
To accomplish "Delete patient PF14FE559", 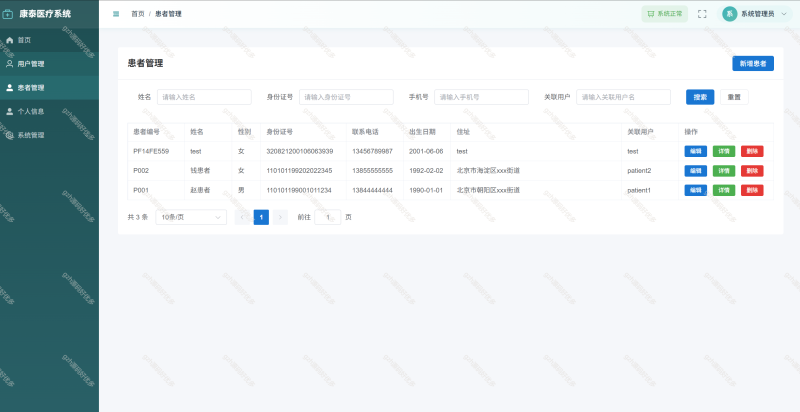I will coord(752,151).
